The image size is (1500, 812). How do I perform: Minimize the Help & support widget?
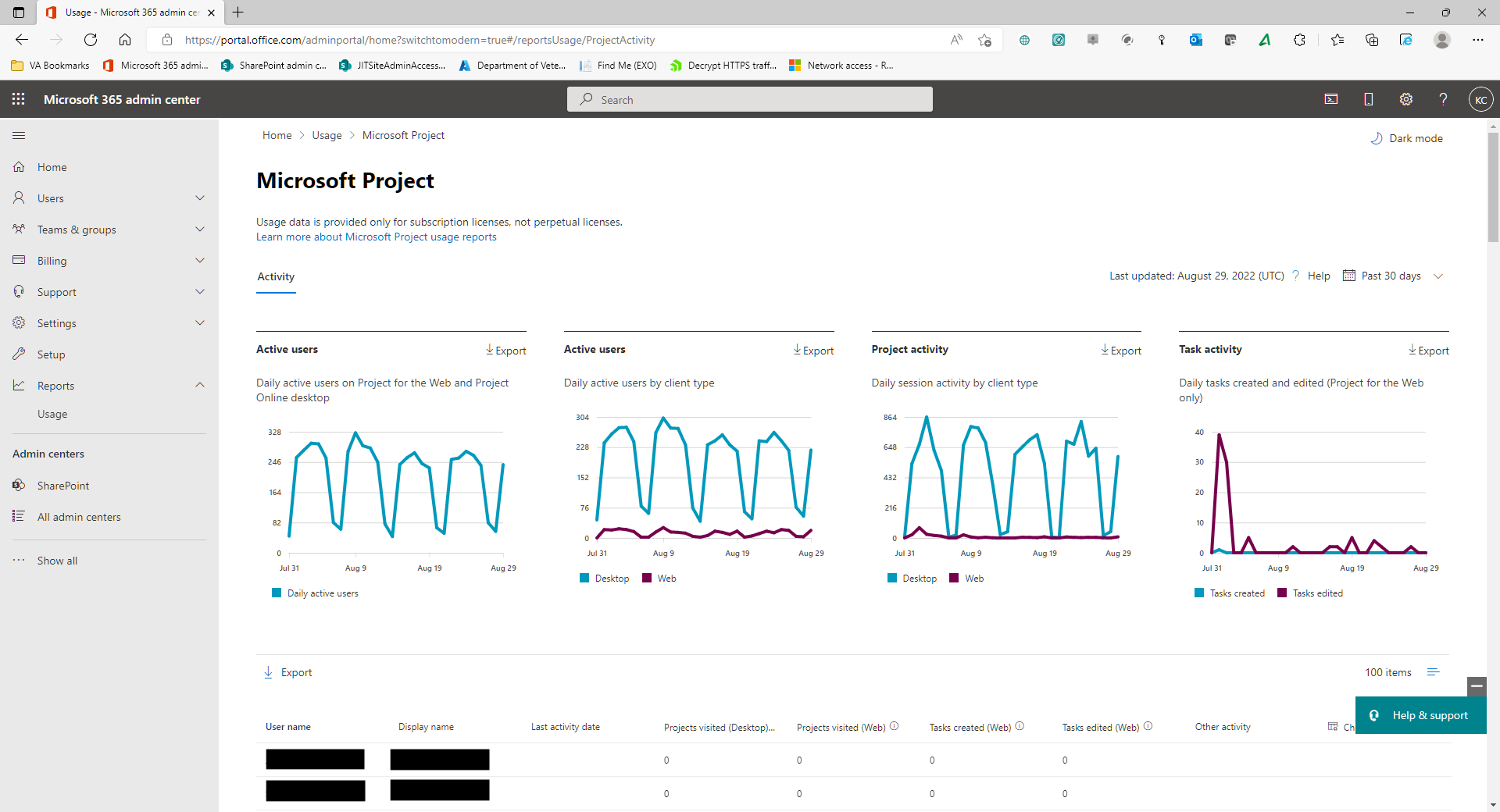pyautogui.click(x=1477, y=686)
